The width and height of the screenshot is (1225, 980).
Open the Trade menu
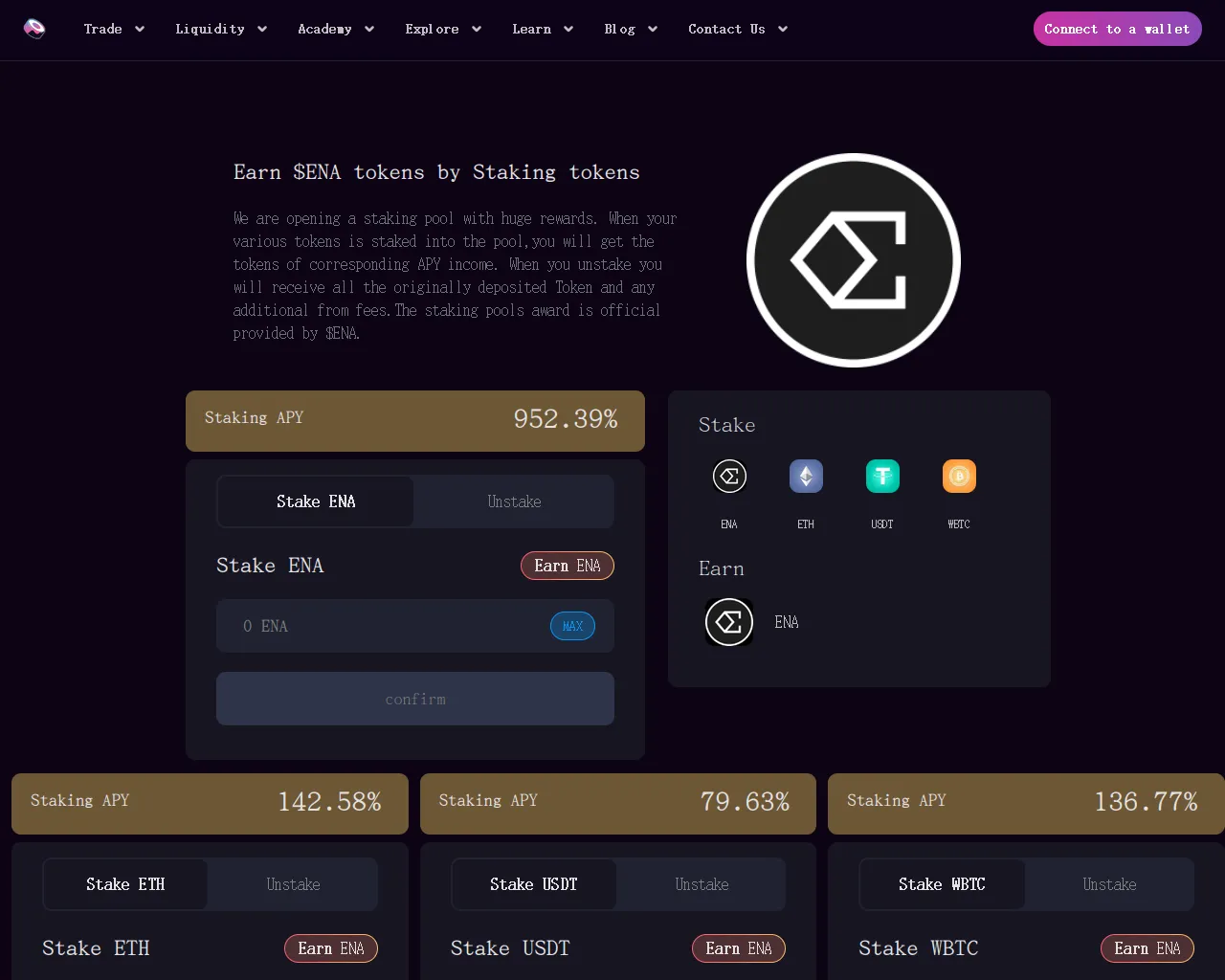point(103,29)
